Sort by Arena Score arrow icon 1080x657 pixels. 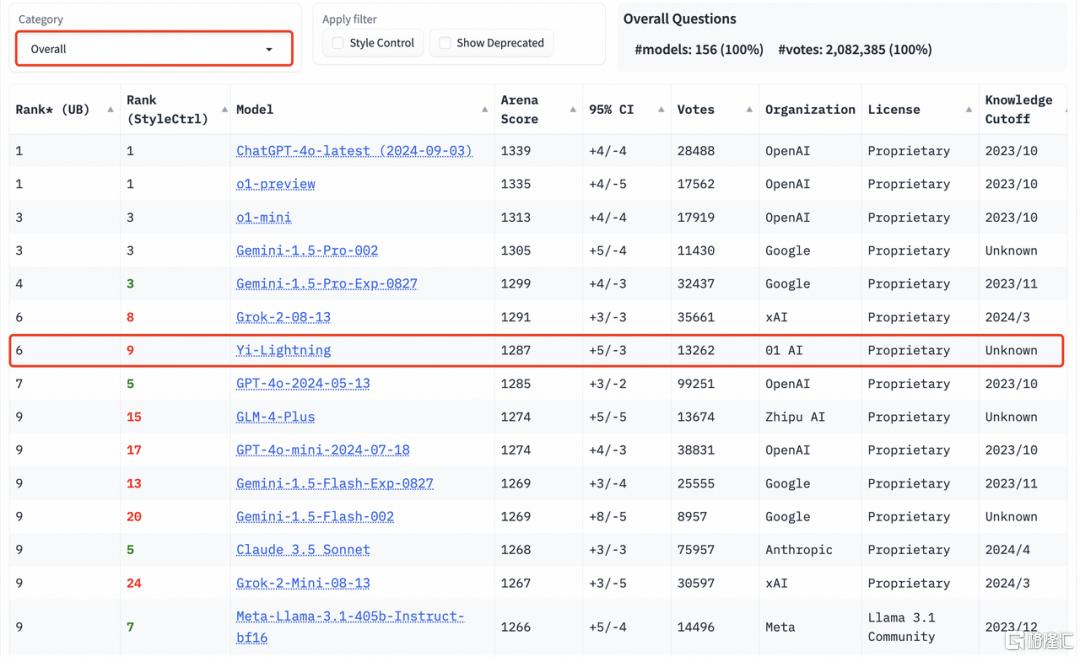point(573,110)
